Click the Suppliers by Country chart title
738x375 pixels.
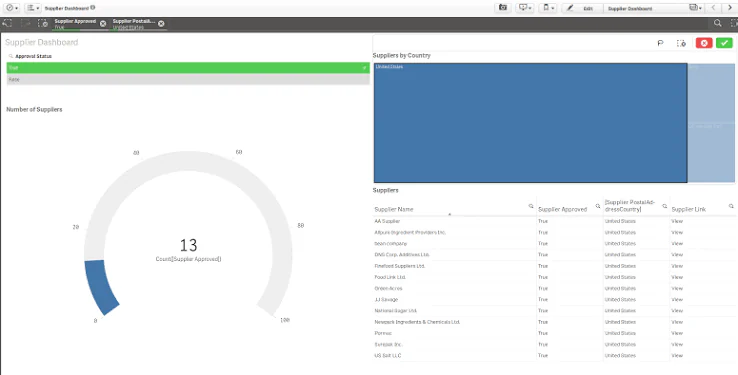[401, 56]
